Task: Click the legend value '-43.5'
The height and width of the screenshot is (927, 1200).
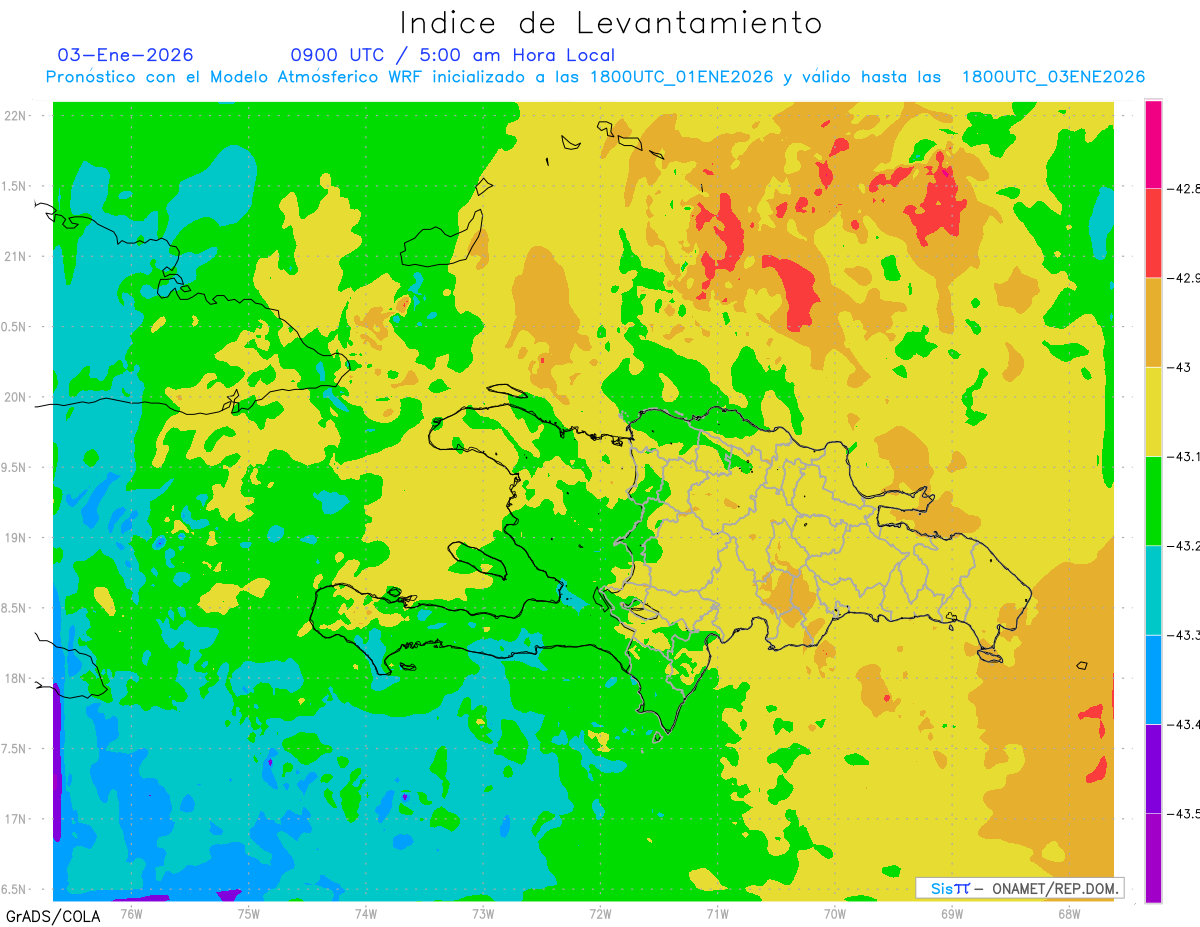Action: (1182, 813)
